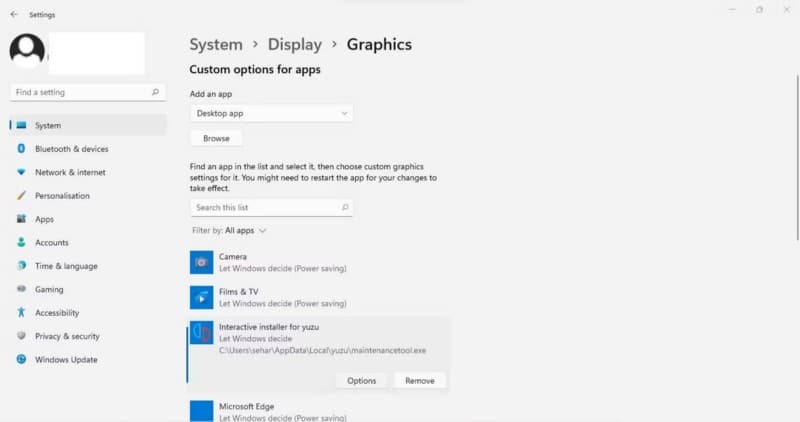Open the System settings page
The image size is (800, 422).
pos(88,125)
